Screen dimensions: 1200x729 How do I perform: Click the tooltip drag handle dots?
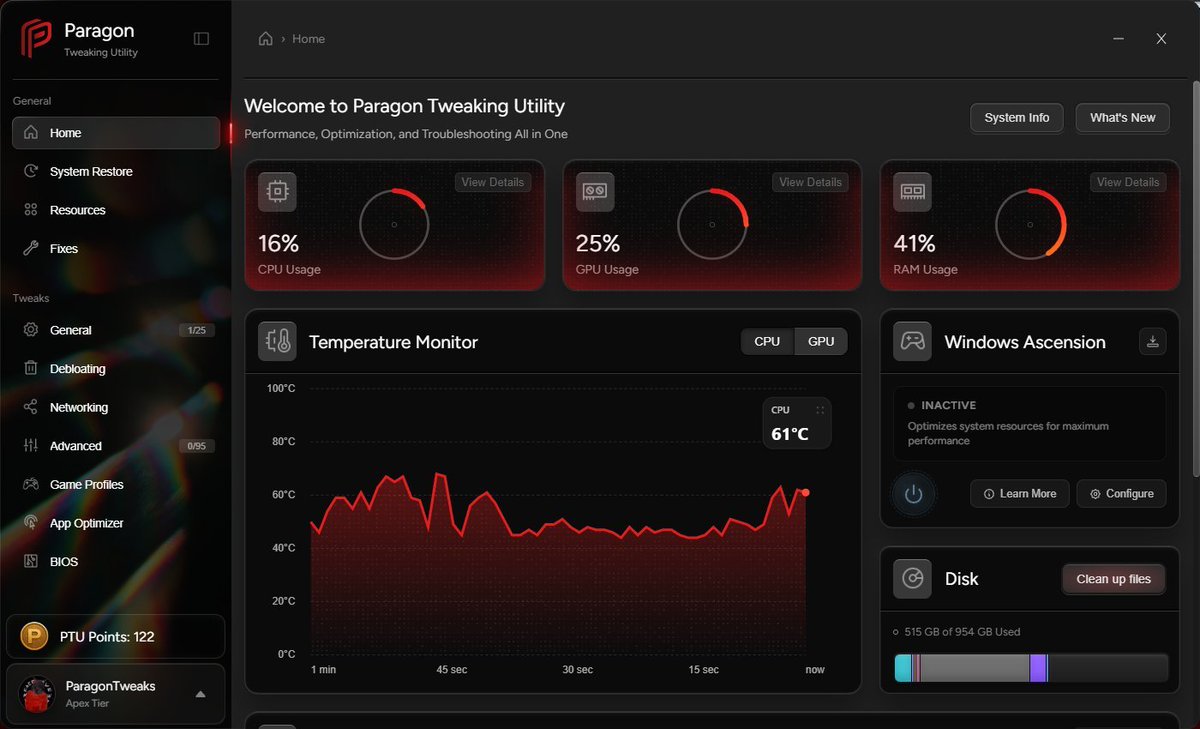[820, 410]
